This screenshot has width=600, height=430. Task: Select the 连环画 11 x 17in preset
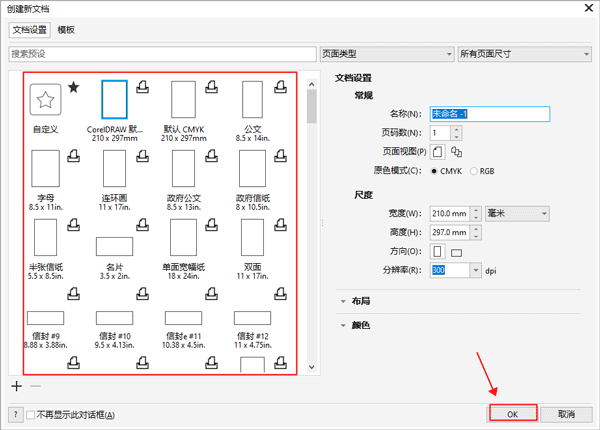(x=114, y=168)
